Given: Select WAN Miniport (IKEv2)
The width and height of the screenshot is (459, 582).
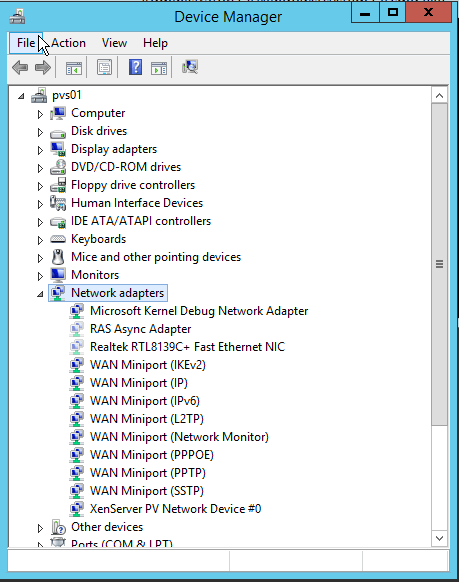Looking at the screenshot, I should (148, 365).
